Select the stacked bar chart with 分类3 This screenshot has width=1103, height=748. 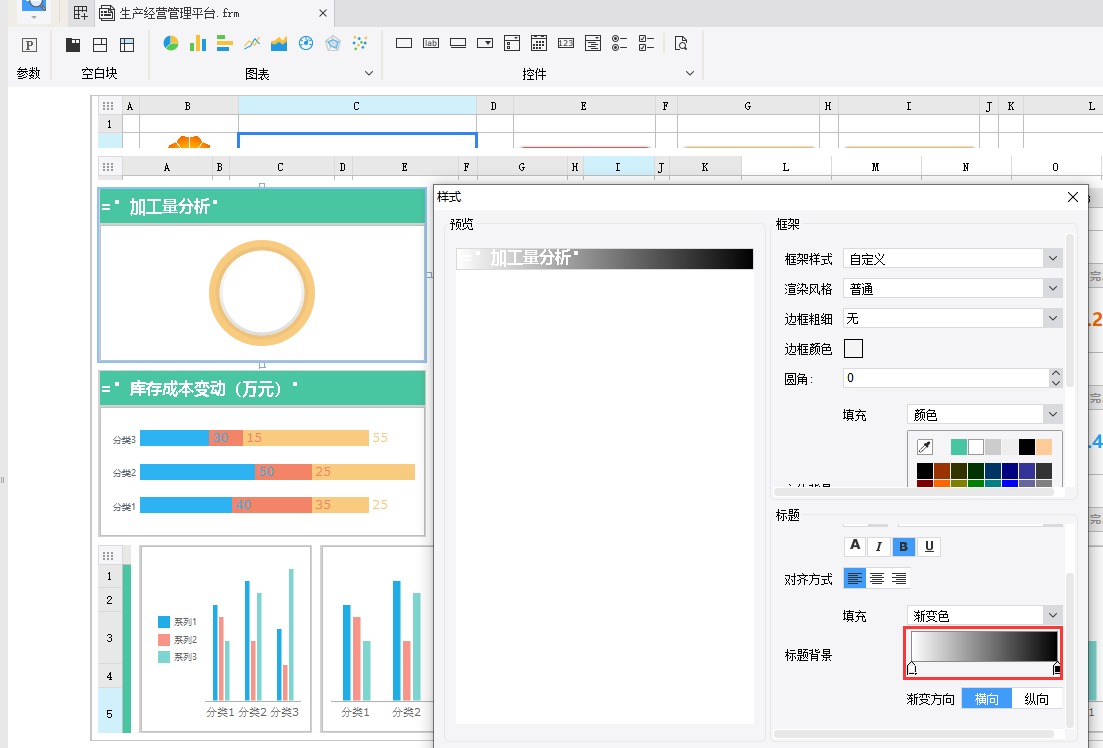point(262,471)
